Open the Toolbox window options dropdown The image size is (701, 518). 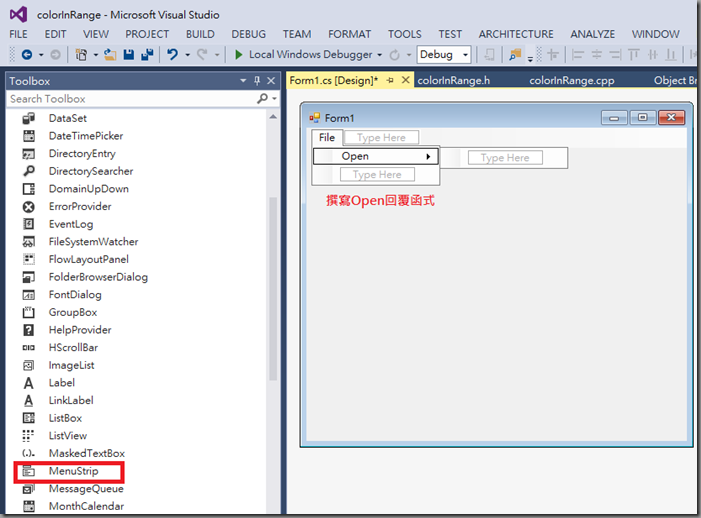(x=243, y=80)
